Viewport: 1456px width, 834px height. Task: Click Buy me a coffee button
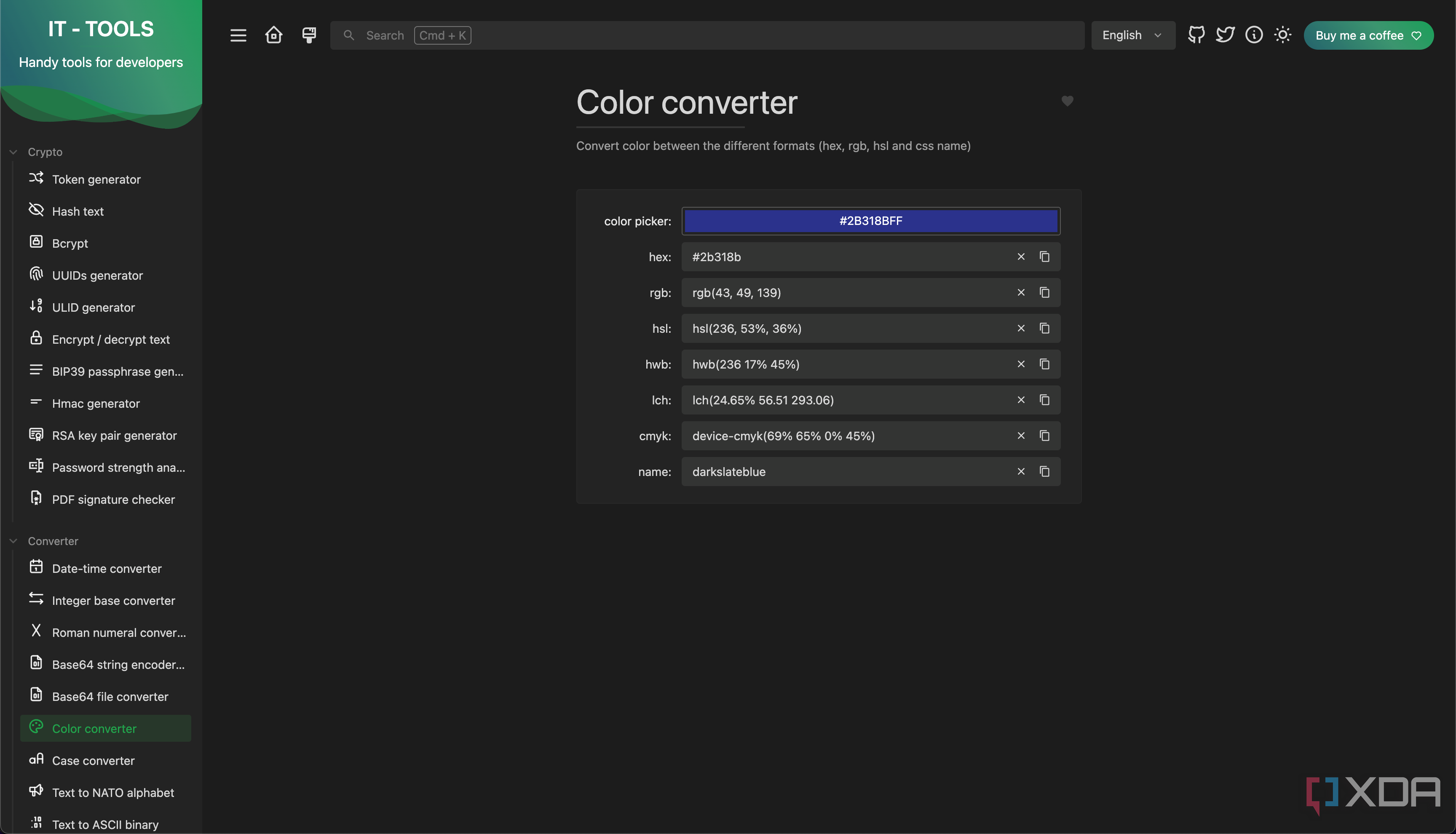1368,35
